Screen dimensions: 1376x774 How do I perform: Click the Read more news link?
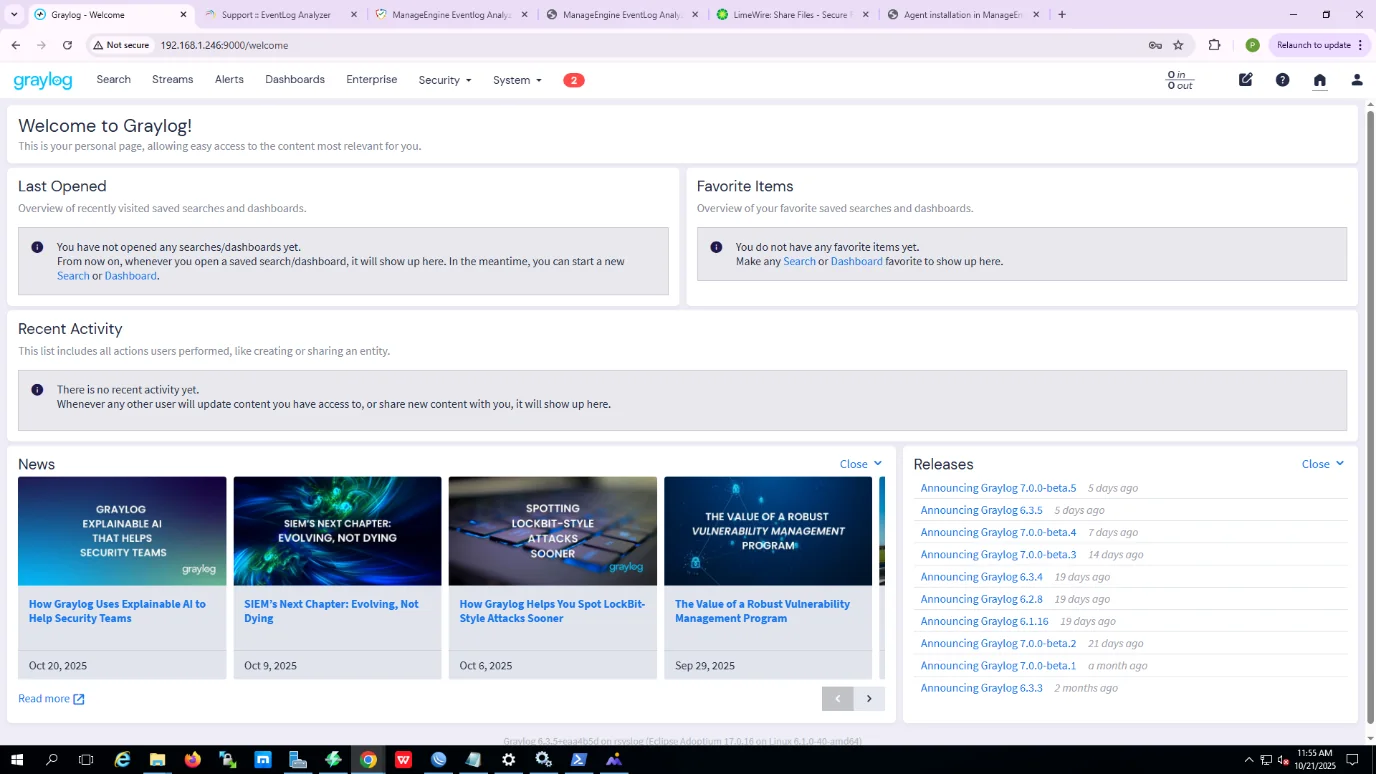click(x=44, y=699)
